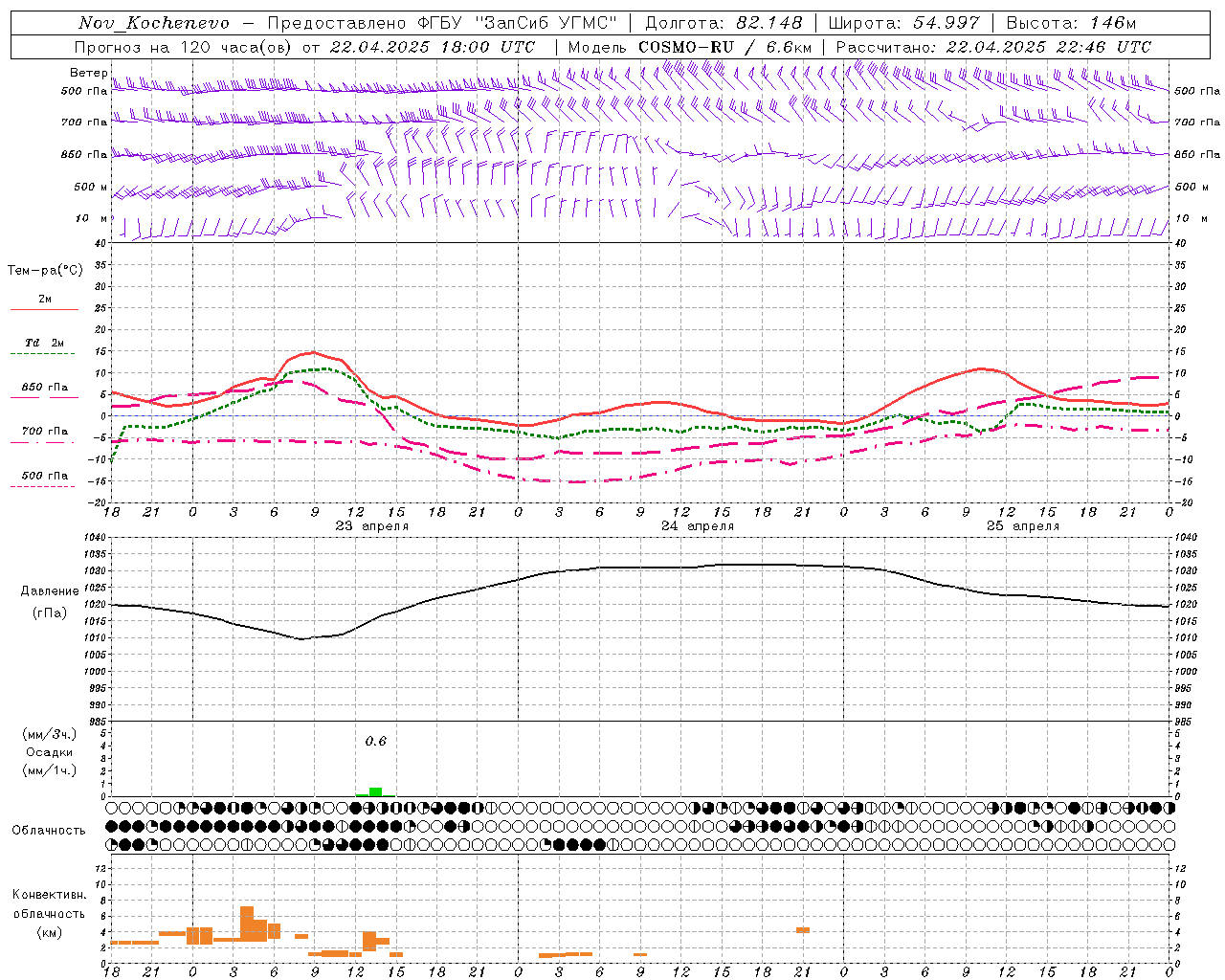
Task: Click the Давление pressure panel label
Action: 50,591
